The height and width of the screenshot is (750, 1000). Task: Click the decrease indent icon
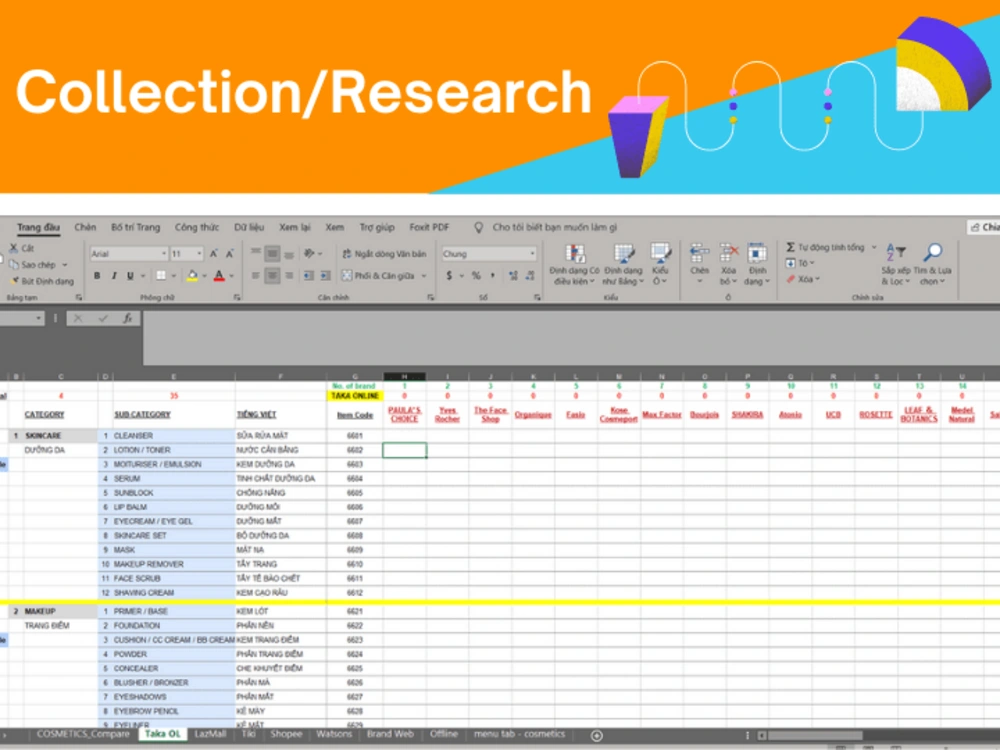(x=309, y=276)
